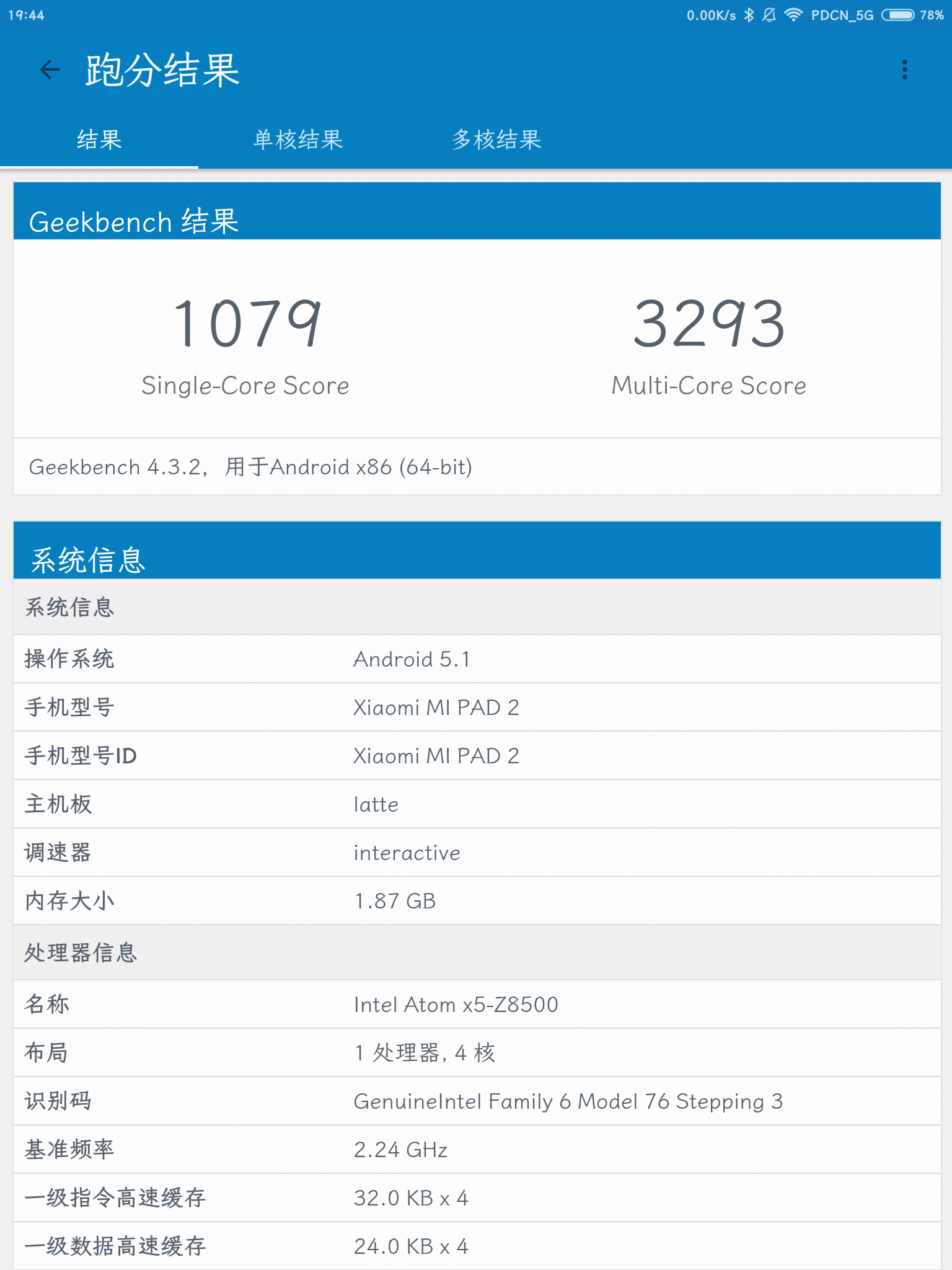952x1270 pixels.
Task: Tap the 2.24 GHz base frequency
Action: (x=401, y=1150)
